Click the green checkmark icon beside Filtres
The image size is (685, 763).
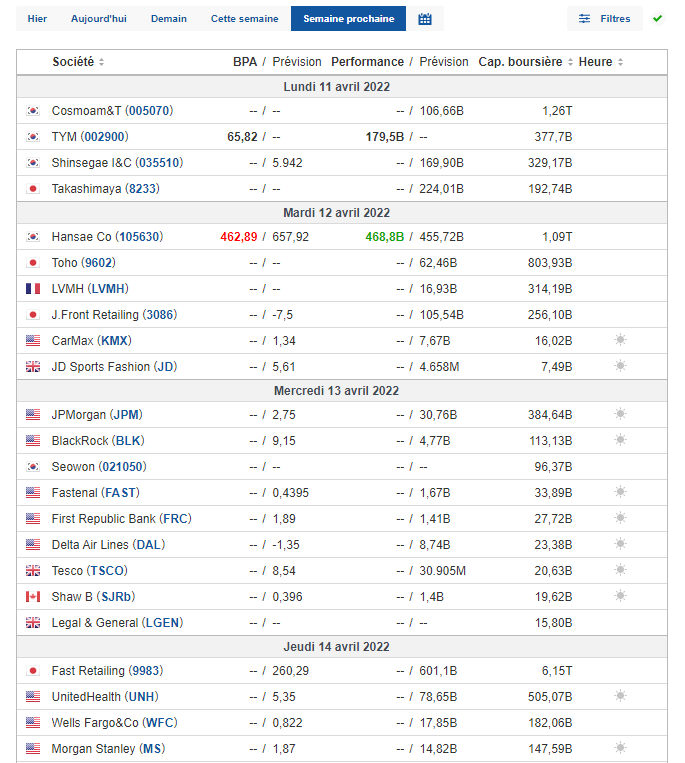(657, 18)
